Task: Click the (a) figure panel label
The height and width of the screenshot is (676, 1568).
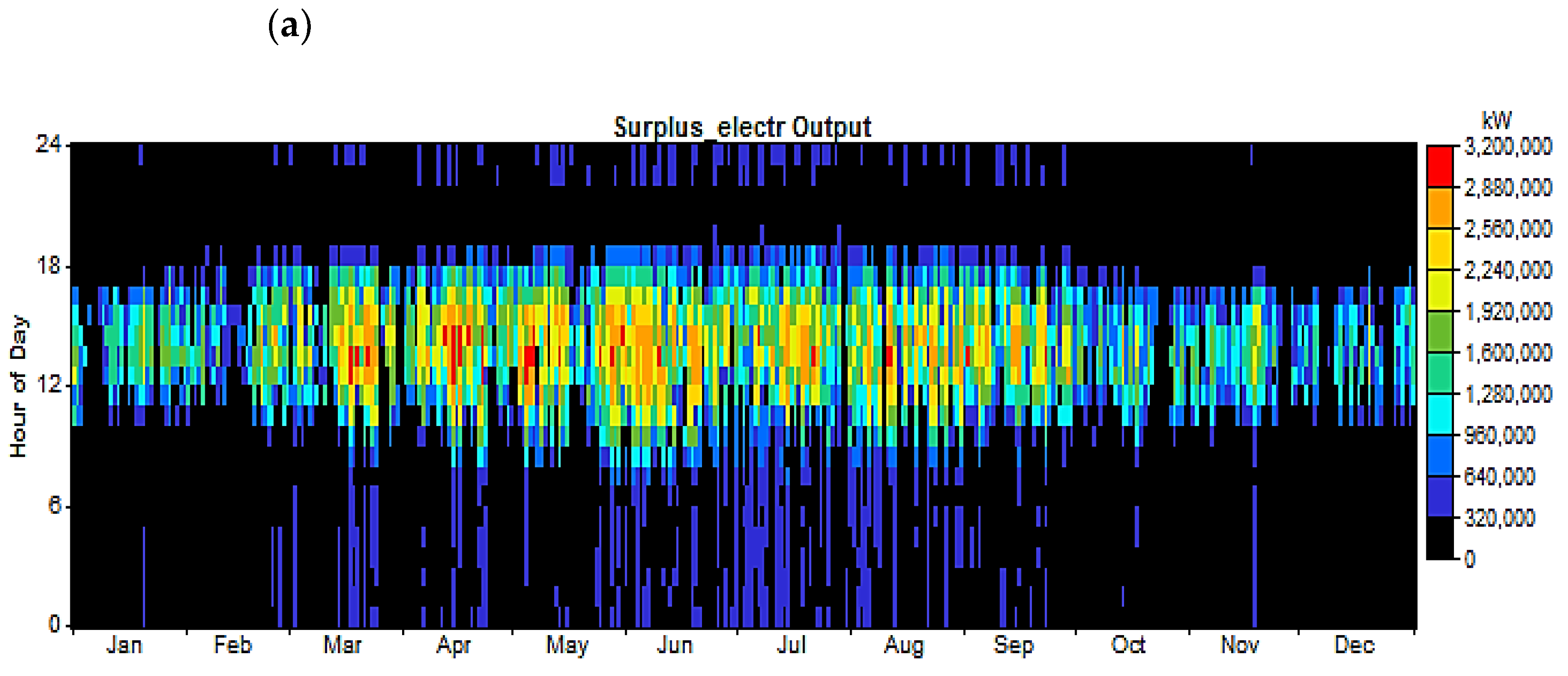Action: click(x=290, y=27)
